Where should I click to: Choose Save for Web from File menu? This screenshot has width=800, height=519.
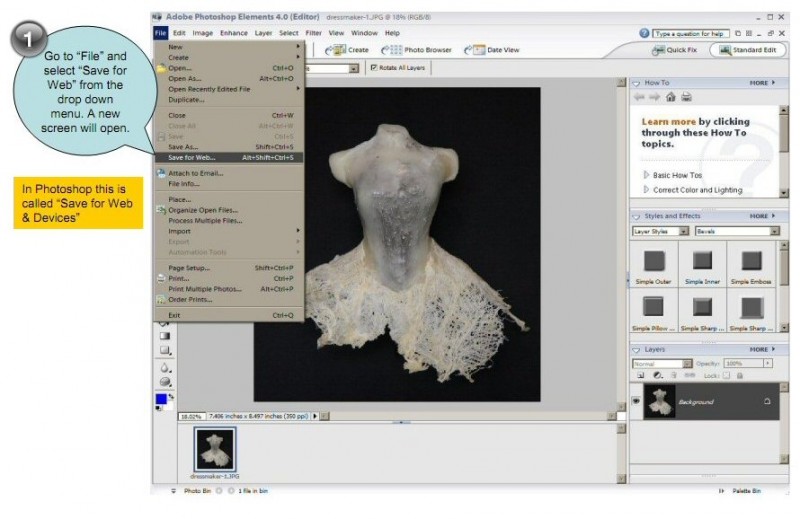(229, 158)
